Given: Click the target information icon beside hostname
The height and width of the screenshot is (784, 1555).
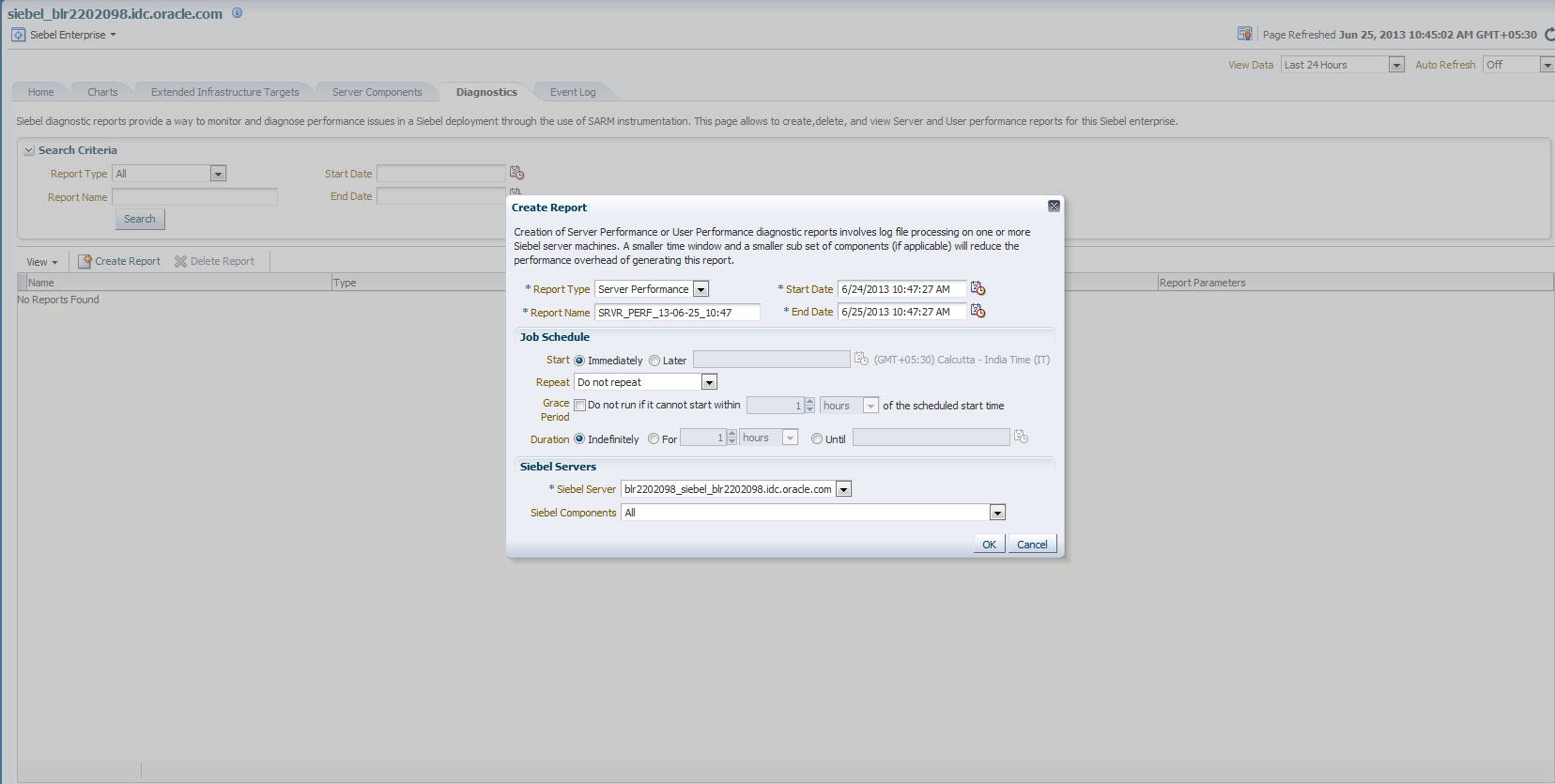Looking at the screenshot, I should coord(237,13).
